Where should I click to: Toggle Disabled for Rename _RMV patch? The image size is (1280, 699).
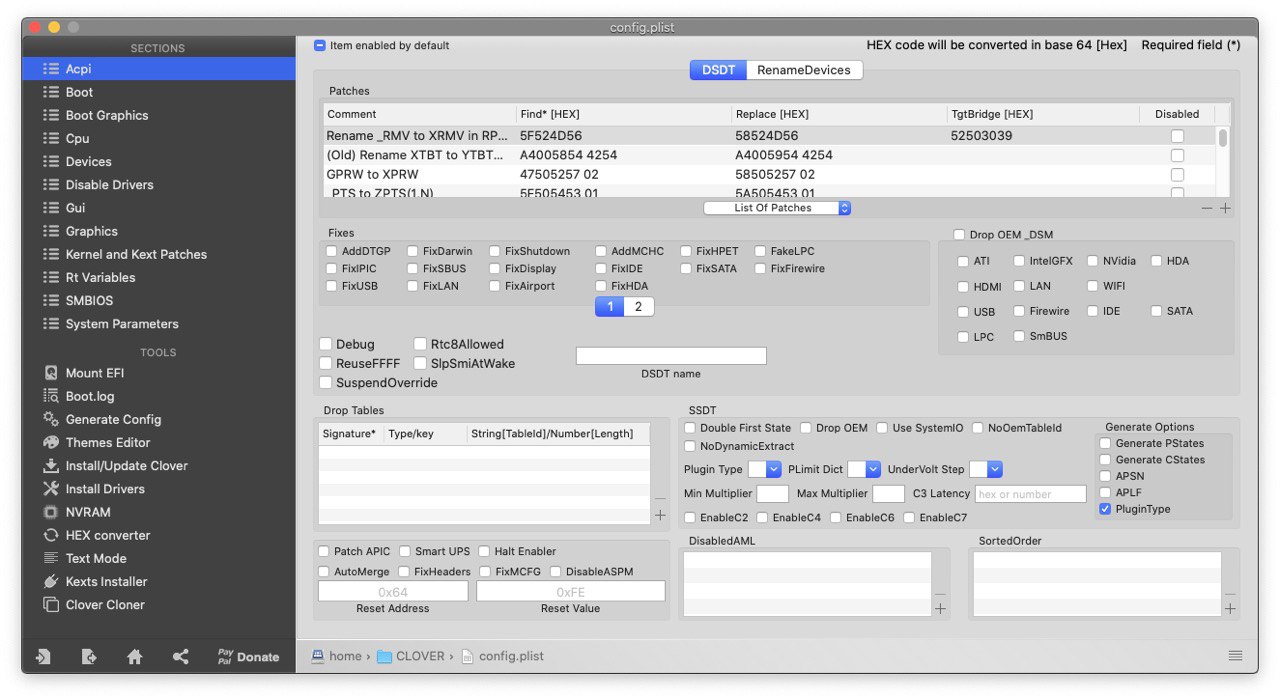click(x=1177, y=136)
